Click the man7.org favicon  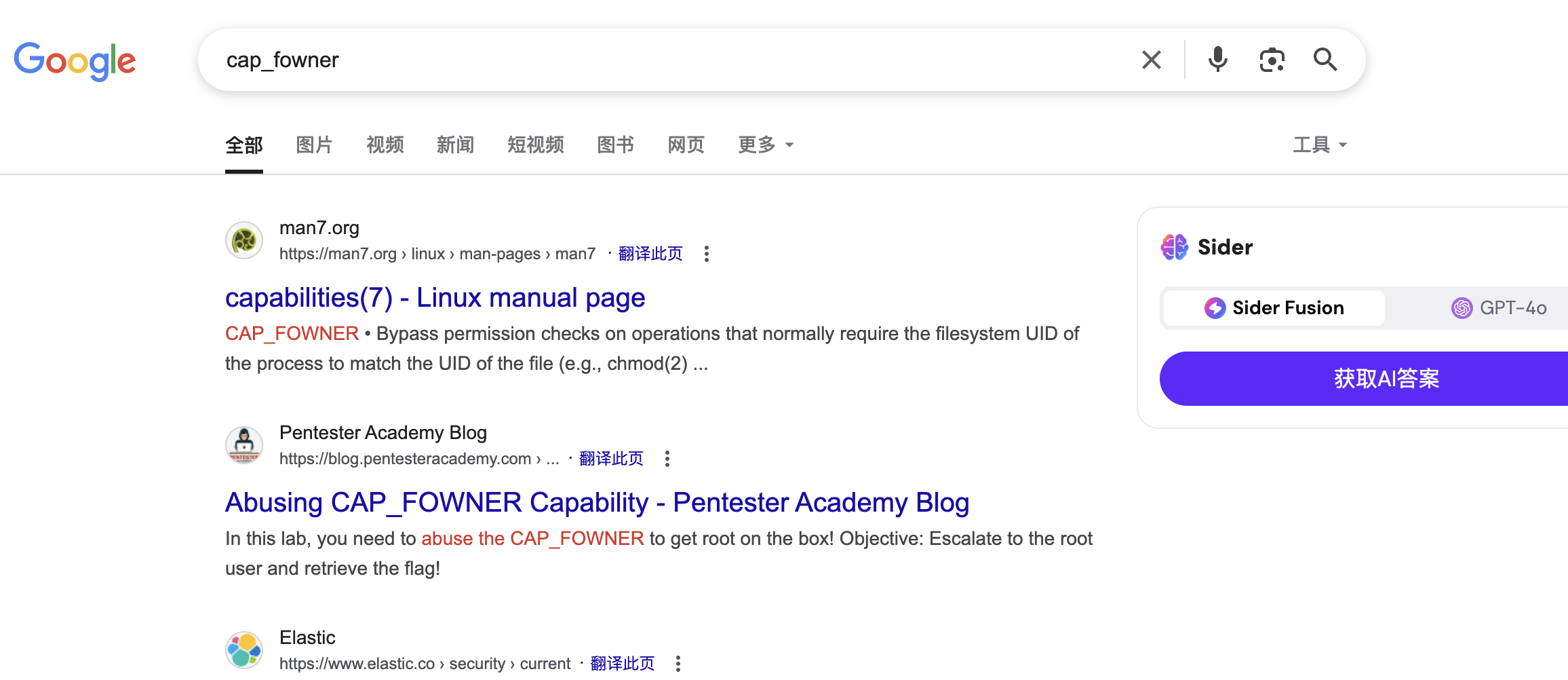tap(244, 240)
